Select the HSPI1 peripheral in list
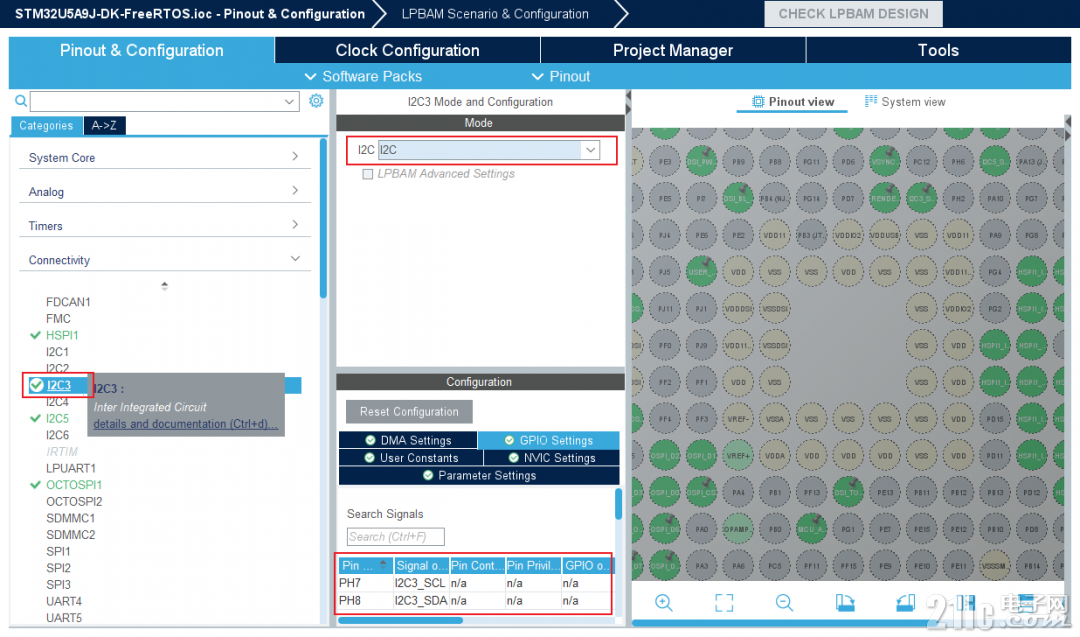This screenshot has width=1080, height=637. (x=62, y=335)
